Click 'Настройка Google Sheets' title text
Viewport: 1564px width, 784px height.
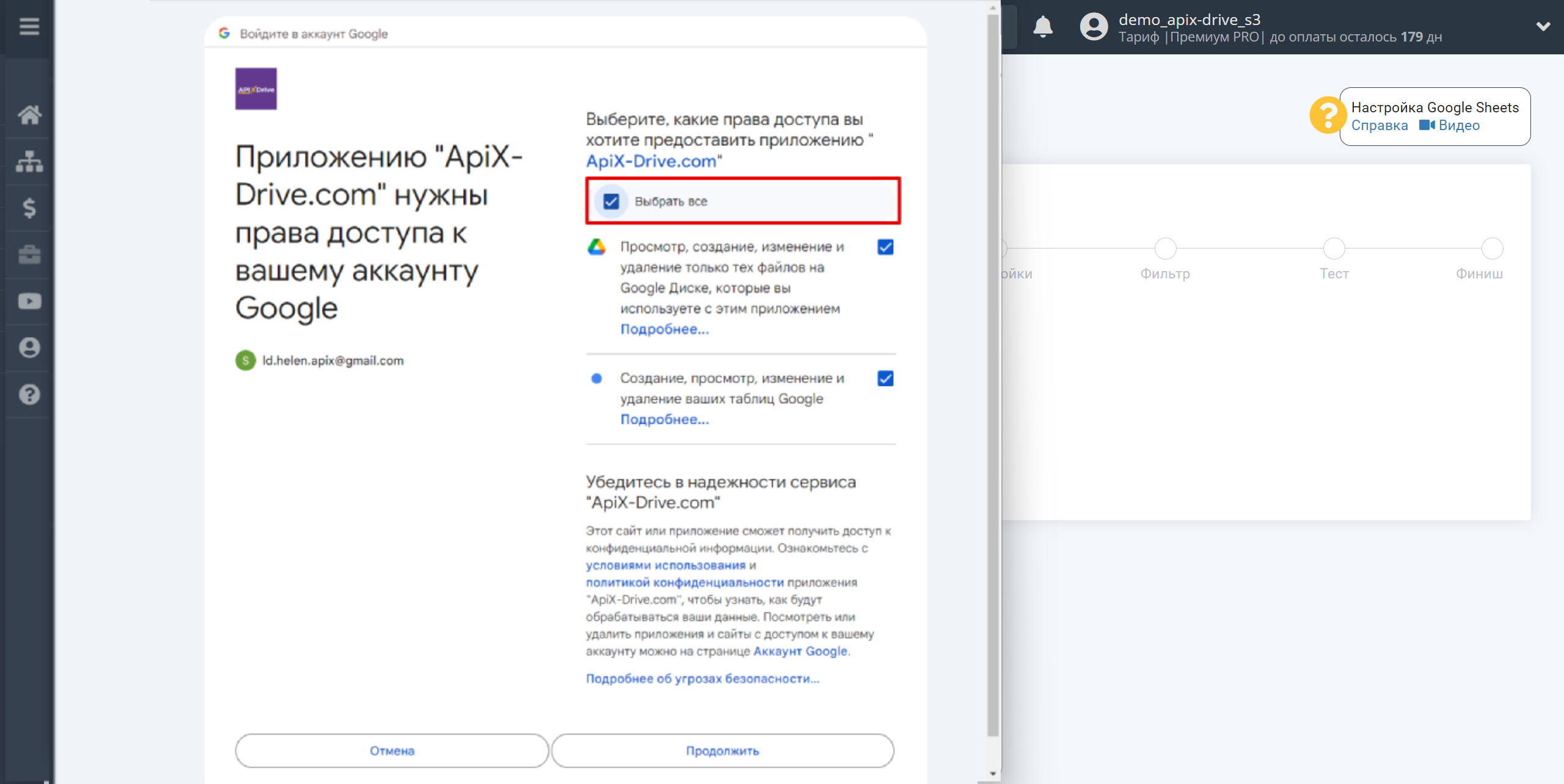(x=1434, y=107)
